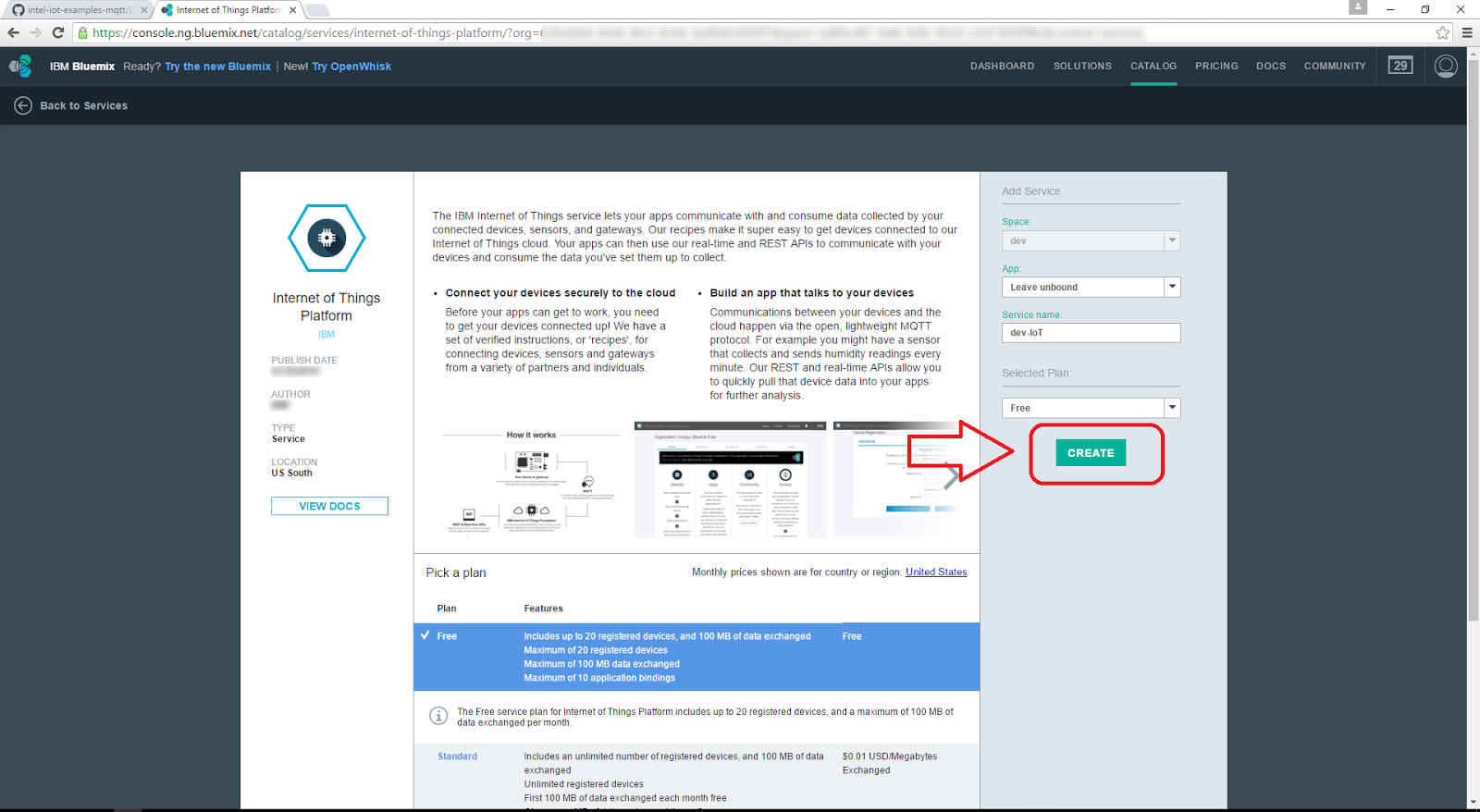Open the Space dropdown showing dev

point(1091,240)
